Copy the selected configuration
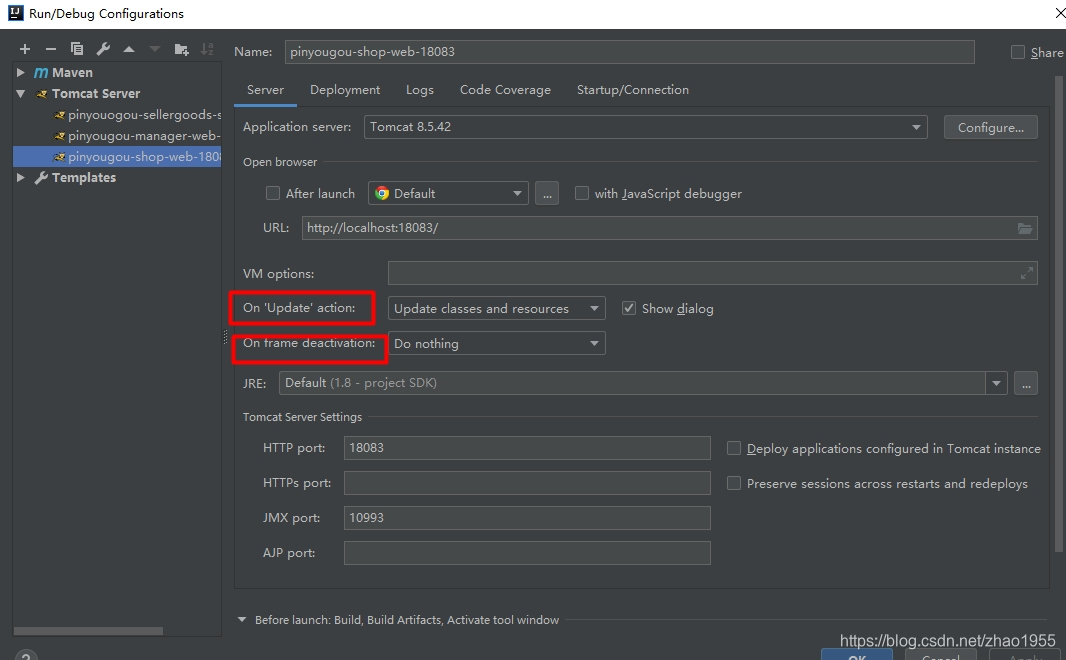Screen dimensions: 1066x660 click(x=77, y=49)
